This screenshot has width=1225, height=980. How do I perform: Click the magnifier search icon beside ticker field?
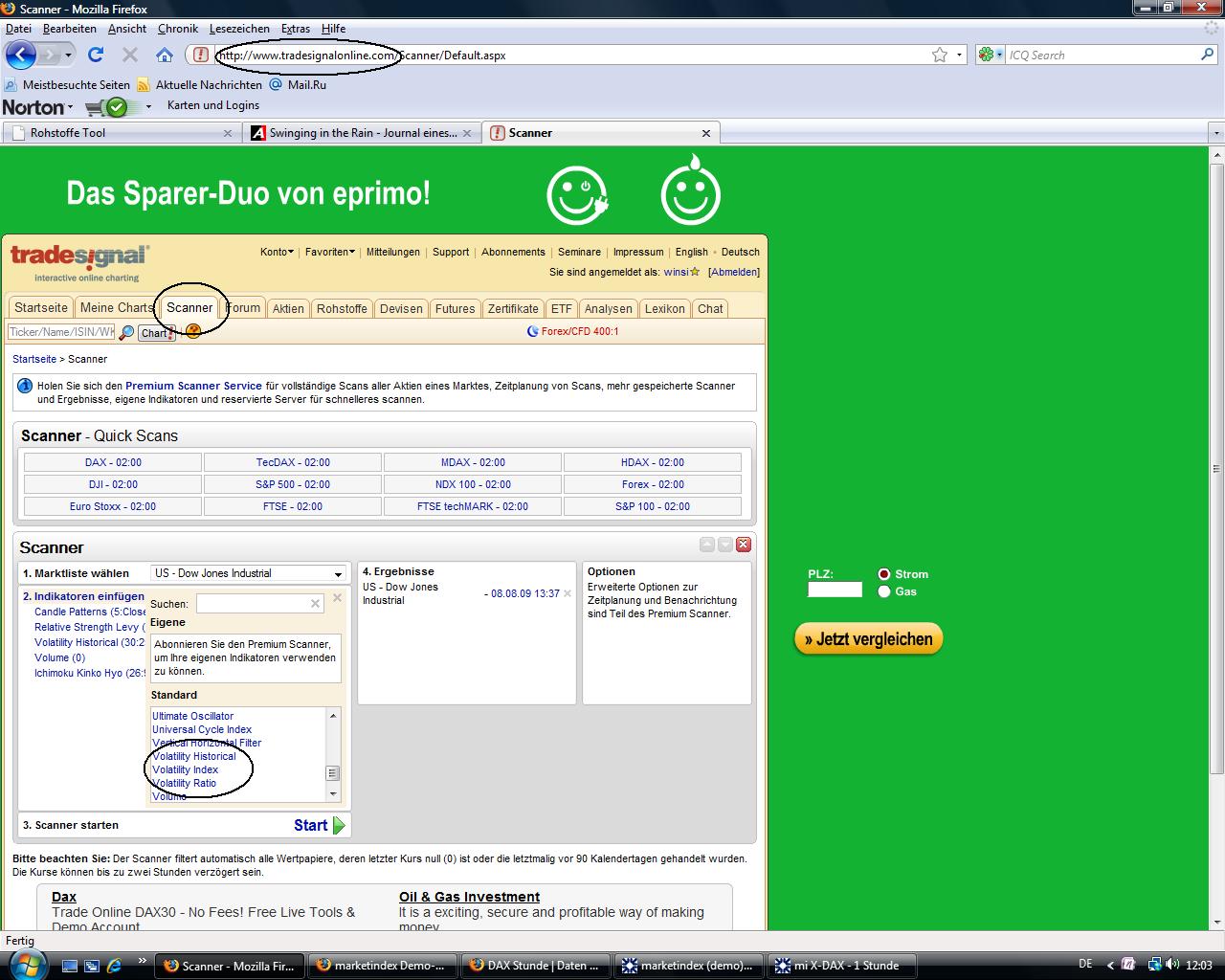pyautogui.click(x=126, y=333)
